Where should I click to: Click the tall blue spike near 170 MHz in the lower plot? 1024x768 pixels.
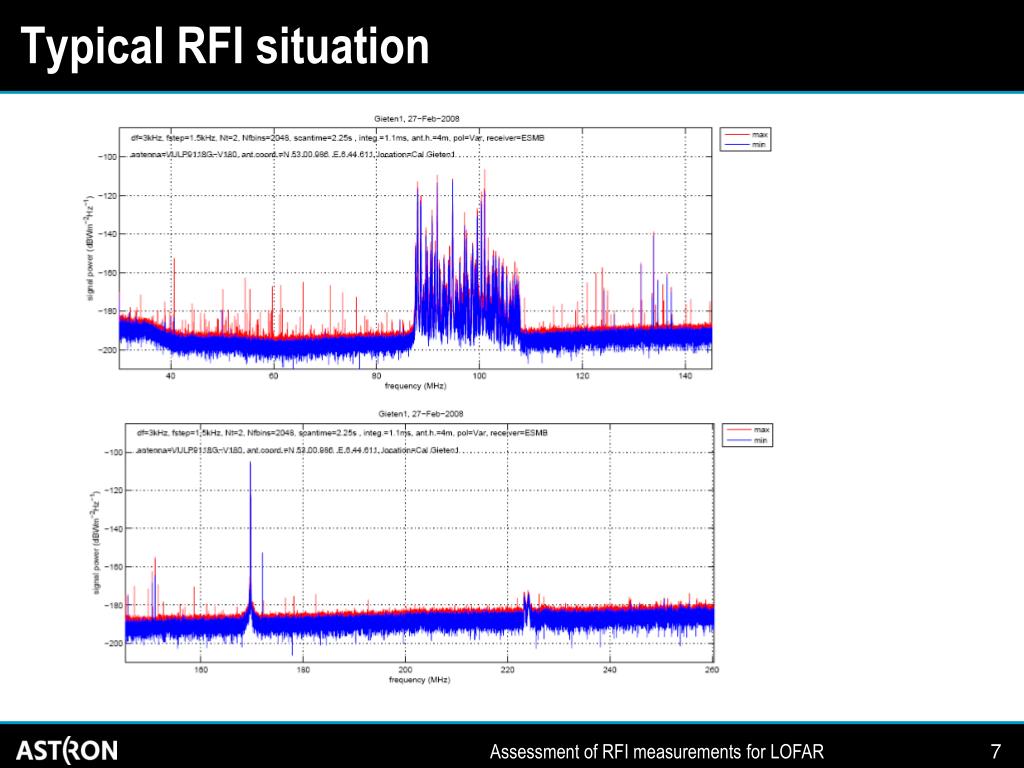pos(250,536)
